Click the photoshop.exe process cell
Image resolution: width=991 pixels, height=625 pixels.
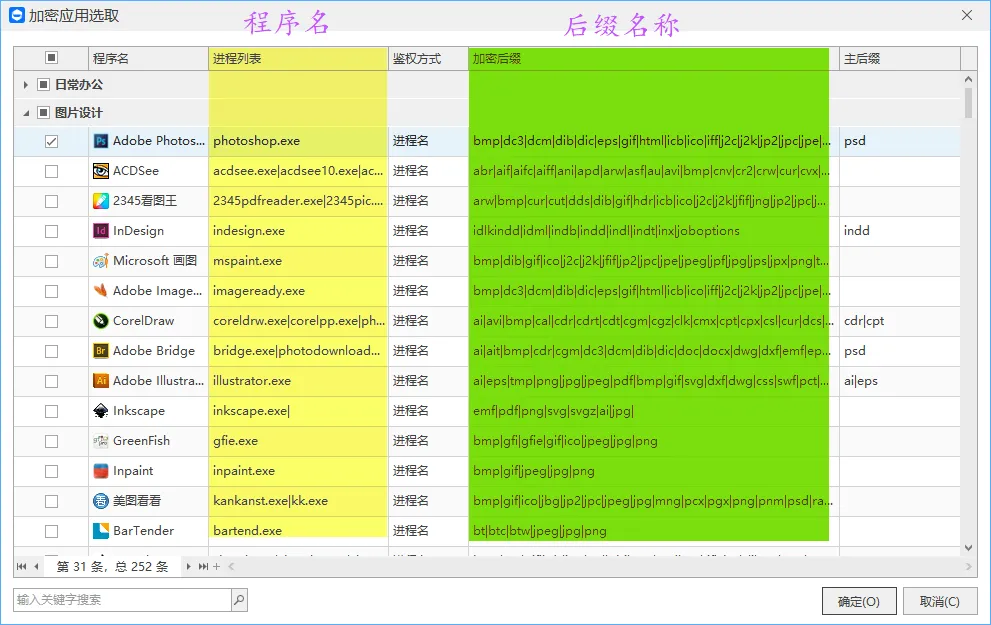click(x=298, y=141)
